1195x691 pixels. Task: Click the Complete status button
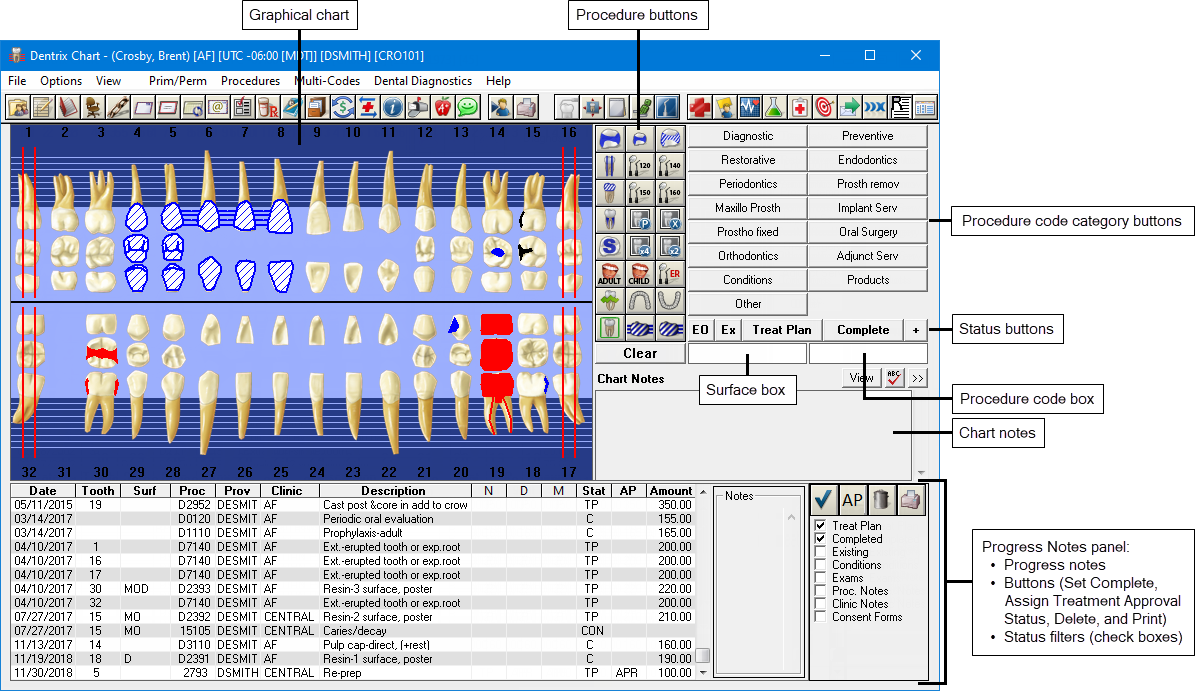(x=863, y=330)
